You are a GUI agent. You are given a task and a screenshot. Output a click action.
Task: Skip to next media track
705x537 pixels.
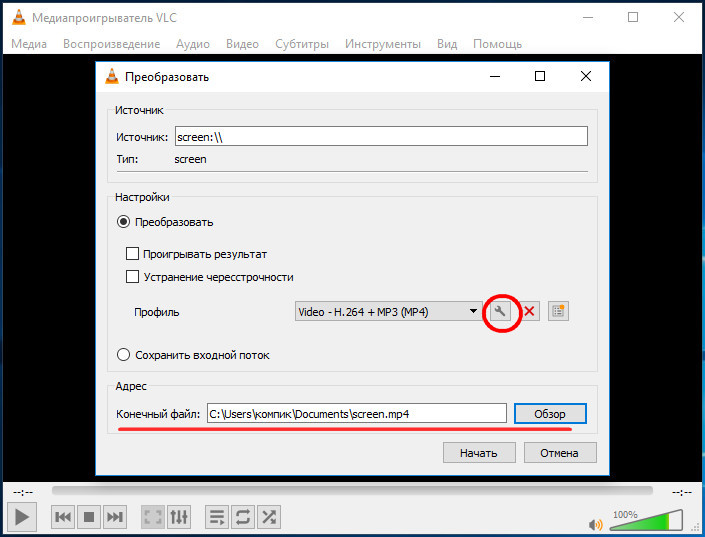[115, 517]
